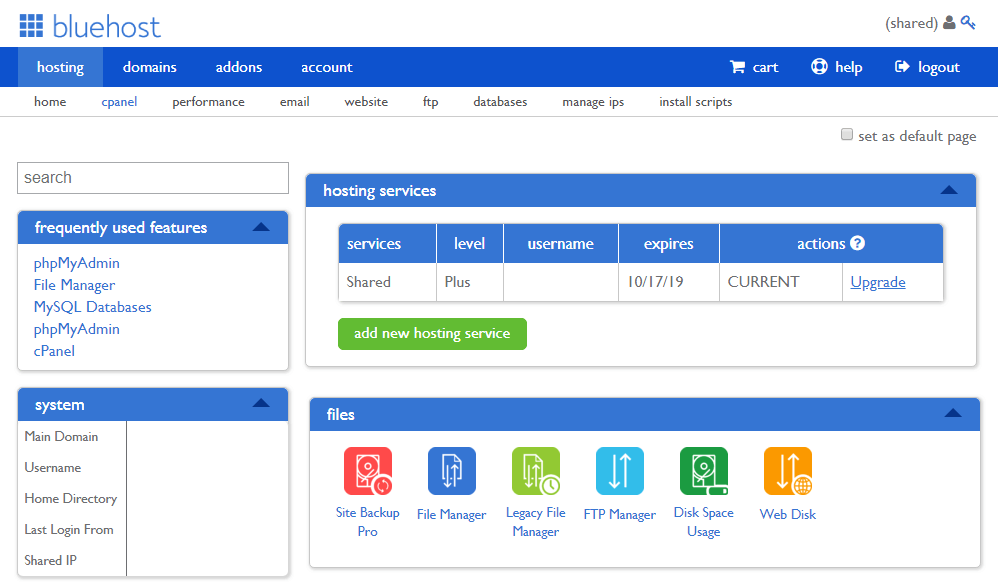Click the Upgrade link in hosting services
This screenshot has height=586, width=998.
point(878,282)
